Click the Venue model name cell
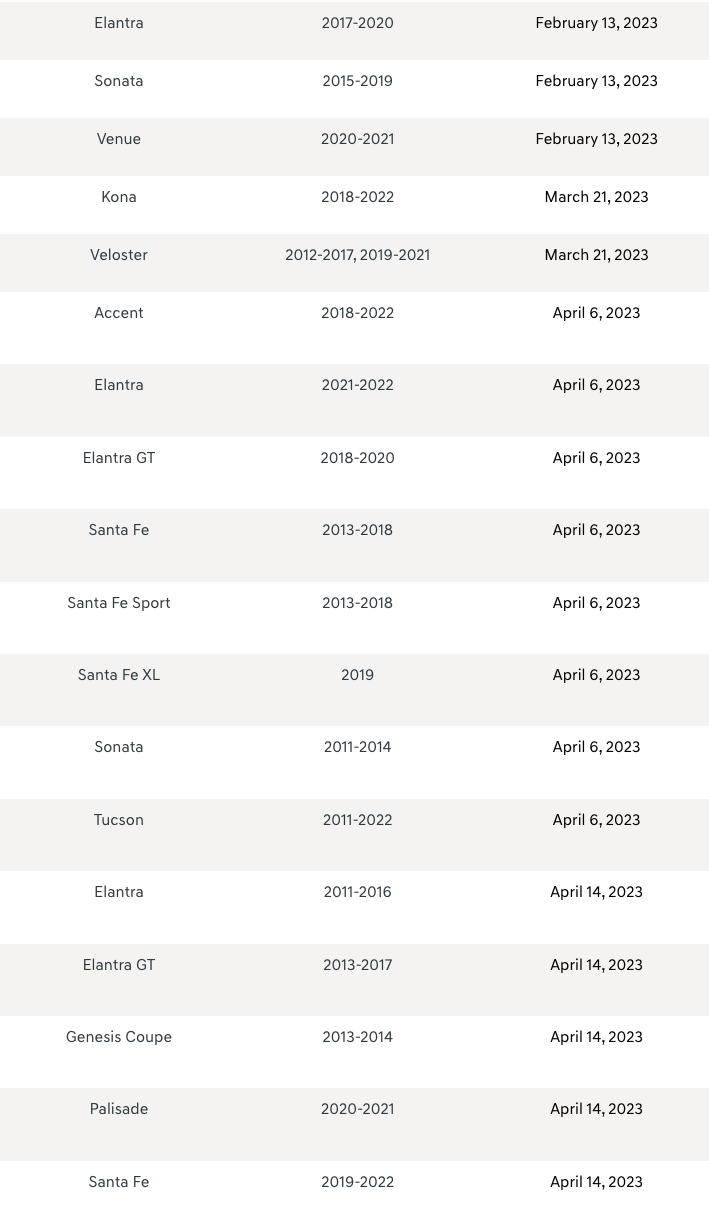The height and width of the screenshot is (1208, 709). pyautogui.click(x=119, y=139)
